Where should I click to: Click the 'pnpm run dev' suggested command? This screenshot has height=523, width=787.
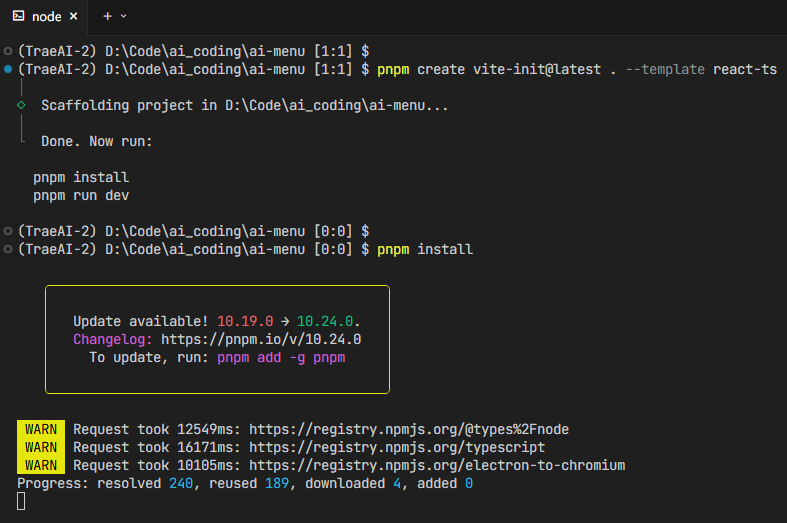pos(81,195)
